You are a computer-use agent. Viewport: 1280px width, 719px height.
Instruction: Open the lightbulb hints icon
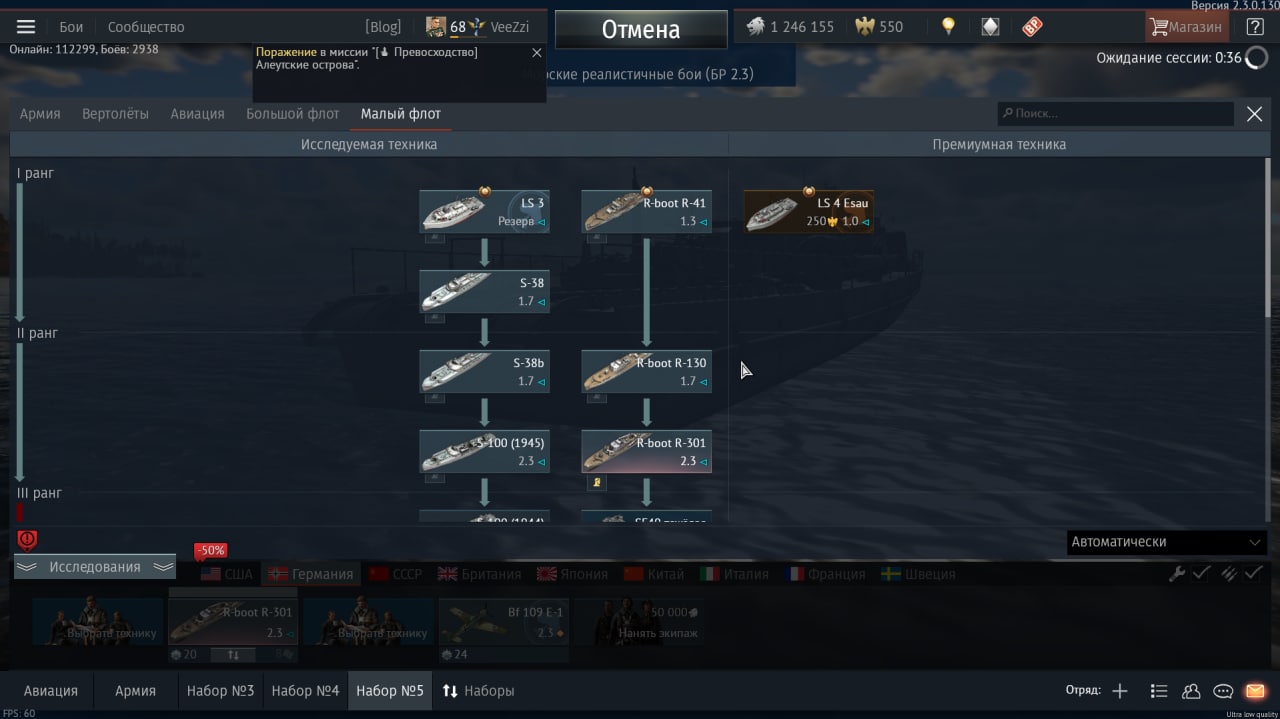click(948, 27)
